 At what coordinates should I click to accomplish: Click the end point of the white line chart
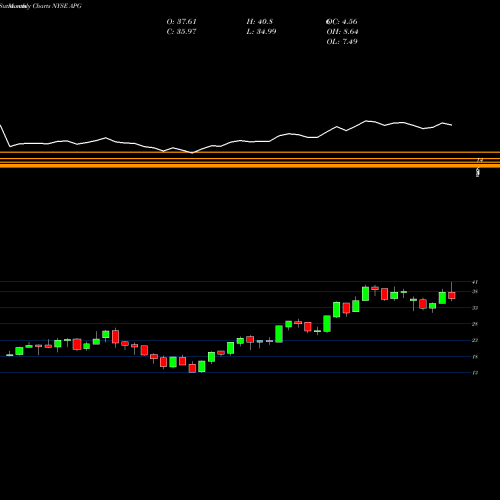[x=452, y=125]
